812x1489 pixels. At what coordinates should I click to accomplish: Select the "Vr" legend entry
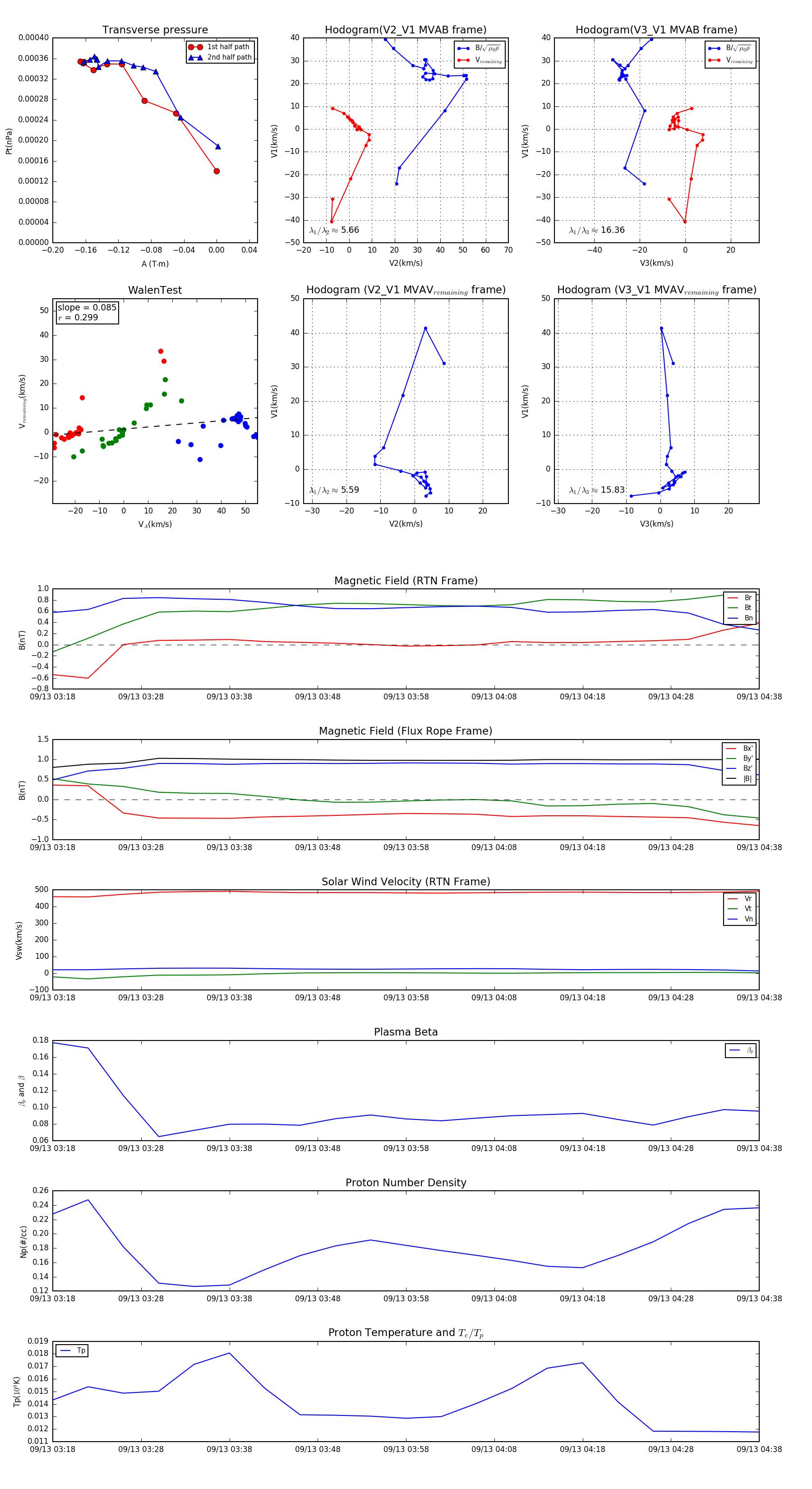point(739,899)
